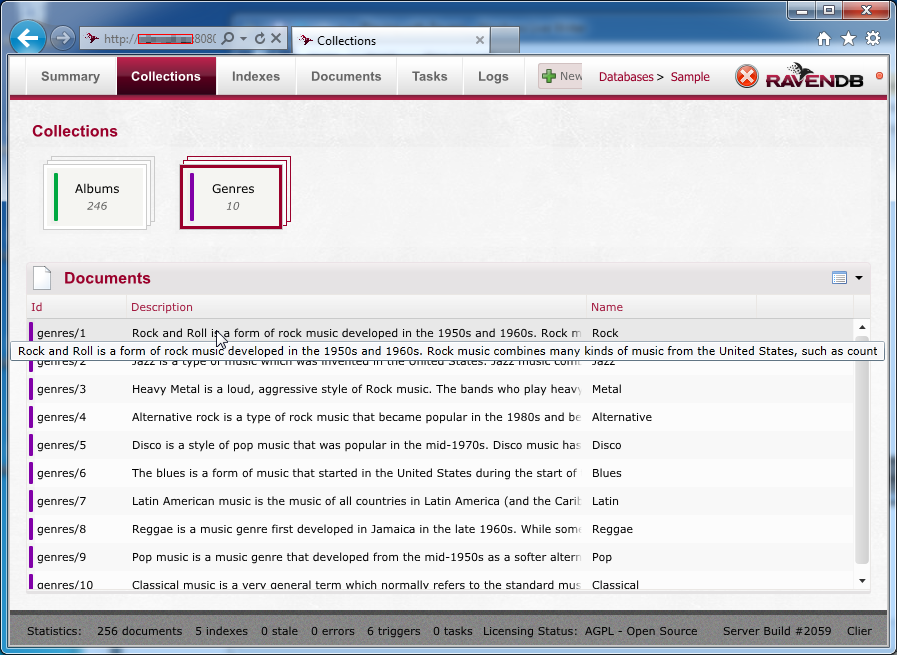897x655 pixels.
Task: Click the RavenDB logo
Action: coord(815,76)
